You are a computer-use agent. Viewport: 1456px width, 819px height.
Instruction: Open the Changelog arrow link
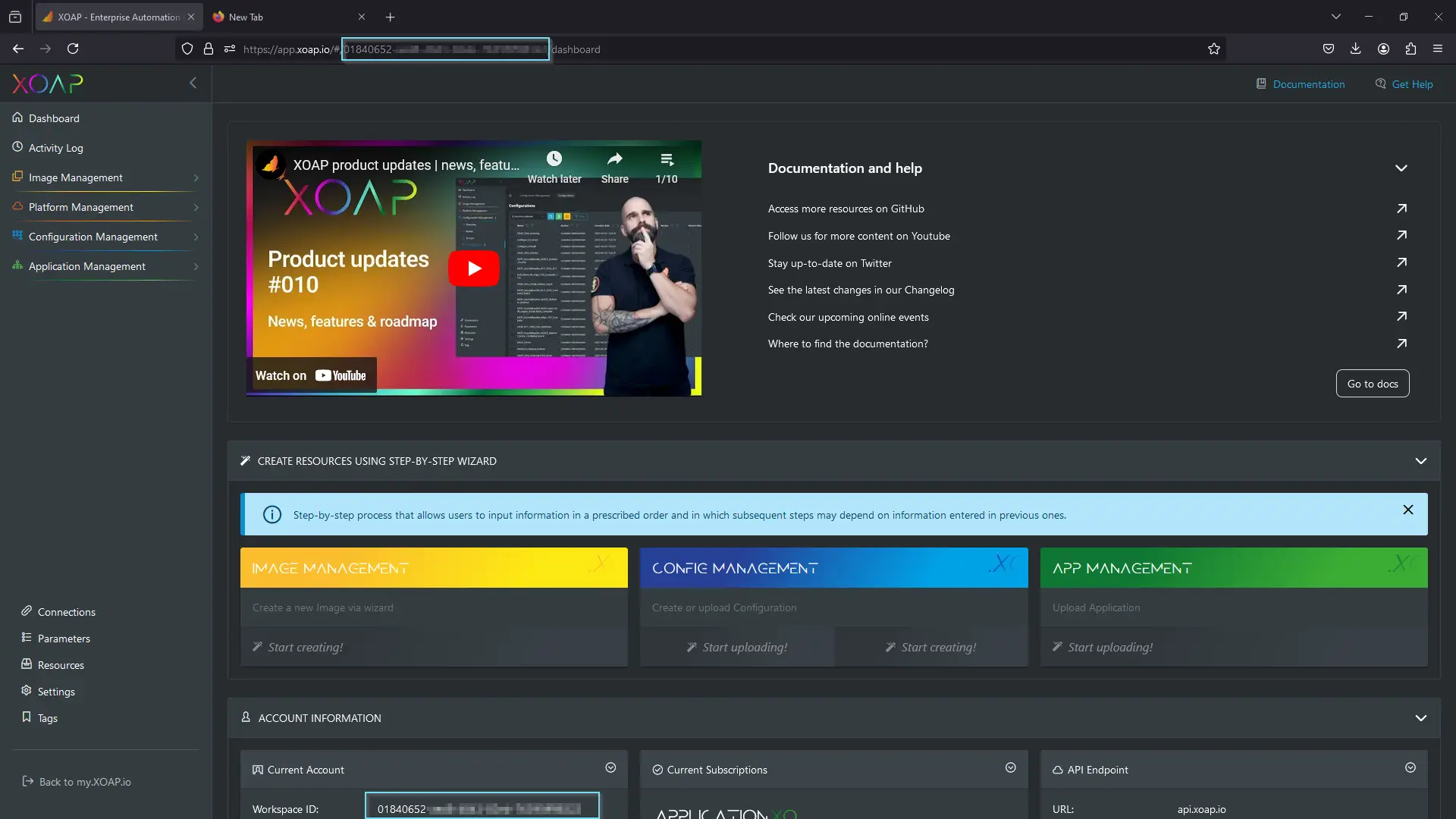point(1401,290)
